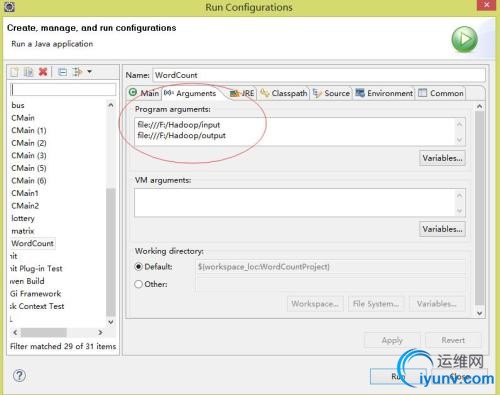Open the Common tab

coord(441,93)
